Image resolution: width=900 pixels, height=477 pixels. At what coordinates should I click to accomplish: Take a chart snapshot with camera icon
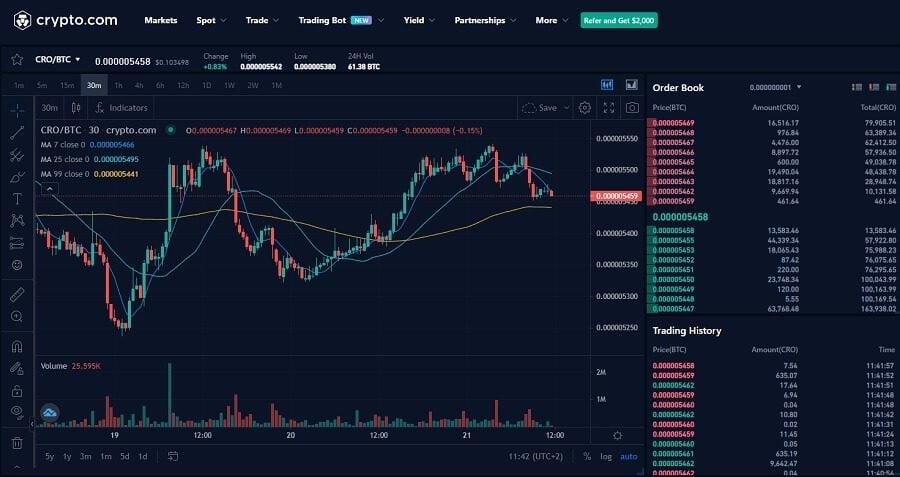(632, 107)
